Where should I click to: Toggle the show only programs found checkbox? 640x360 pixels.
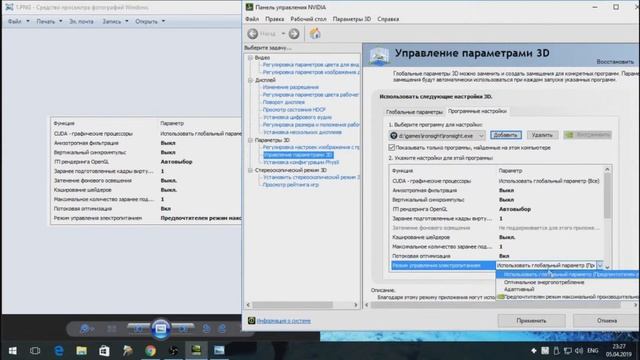coord(391,147)
